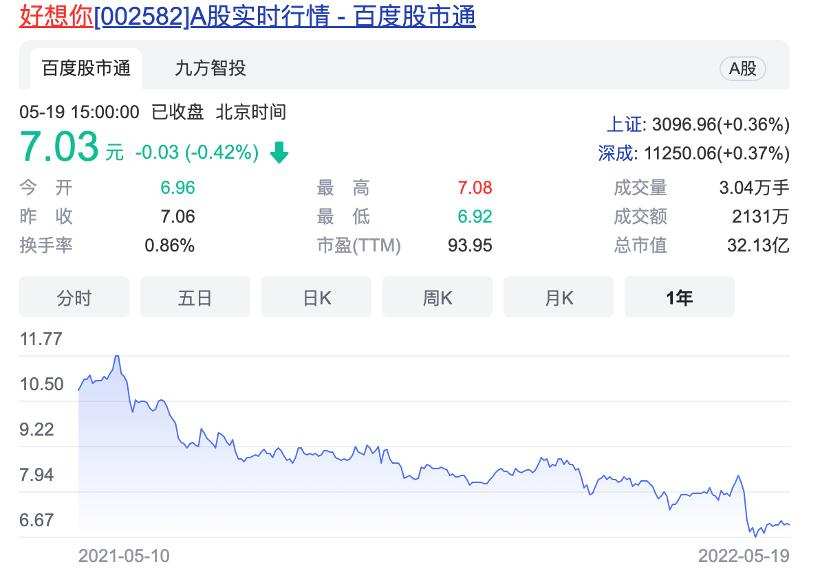Click the 最低 value 6.92
The width and height of the screenshot is (832, 574).
coord(475,216)
